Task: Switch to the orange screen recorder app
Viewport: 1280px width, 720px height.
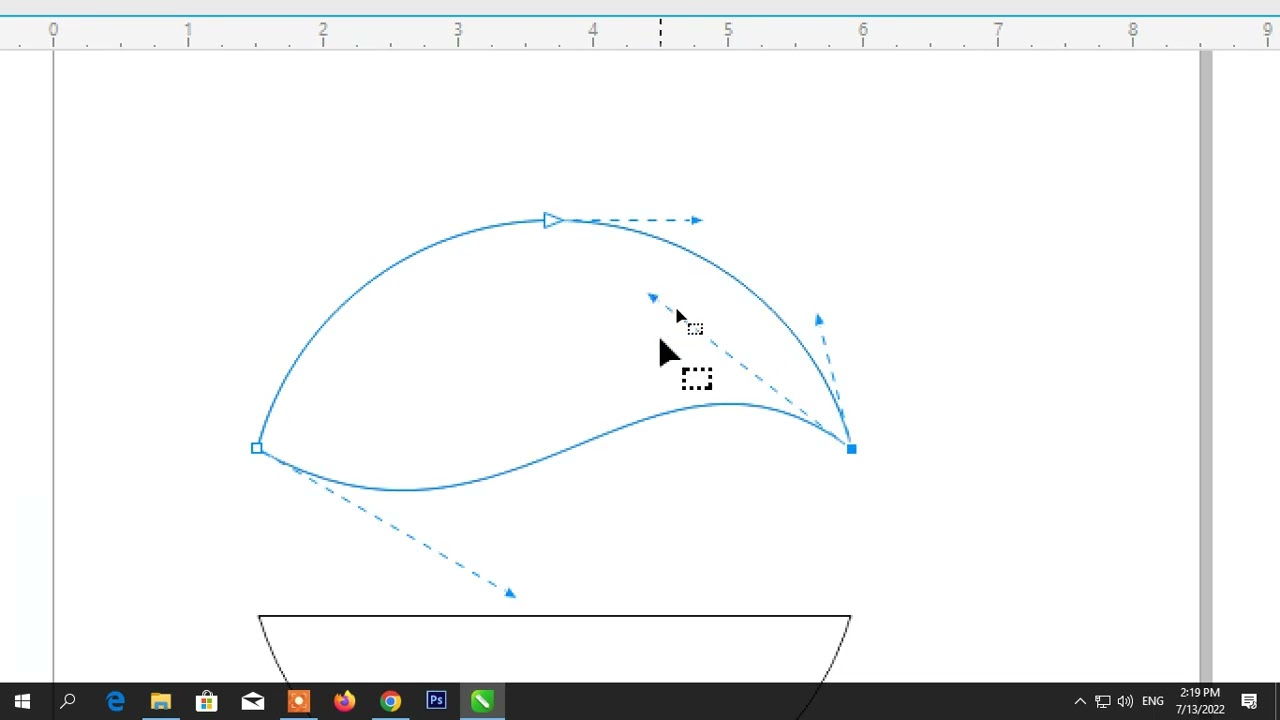Action: tap(299, 701)
